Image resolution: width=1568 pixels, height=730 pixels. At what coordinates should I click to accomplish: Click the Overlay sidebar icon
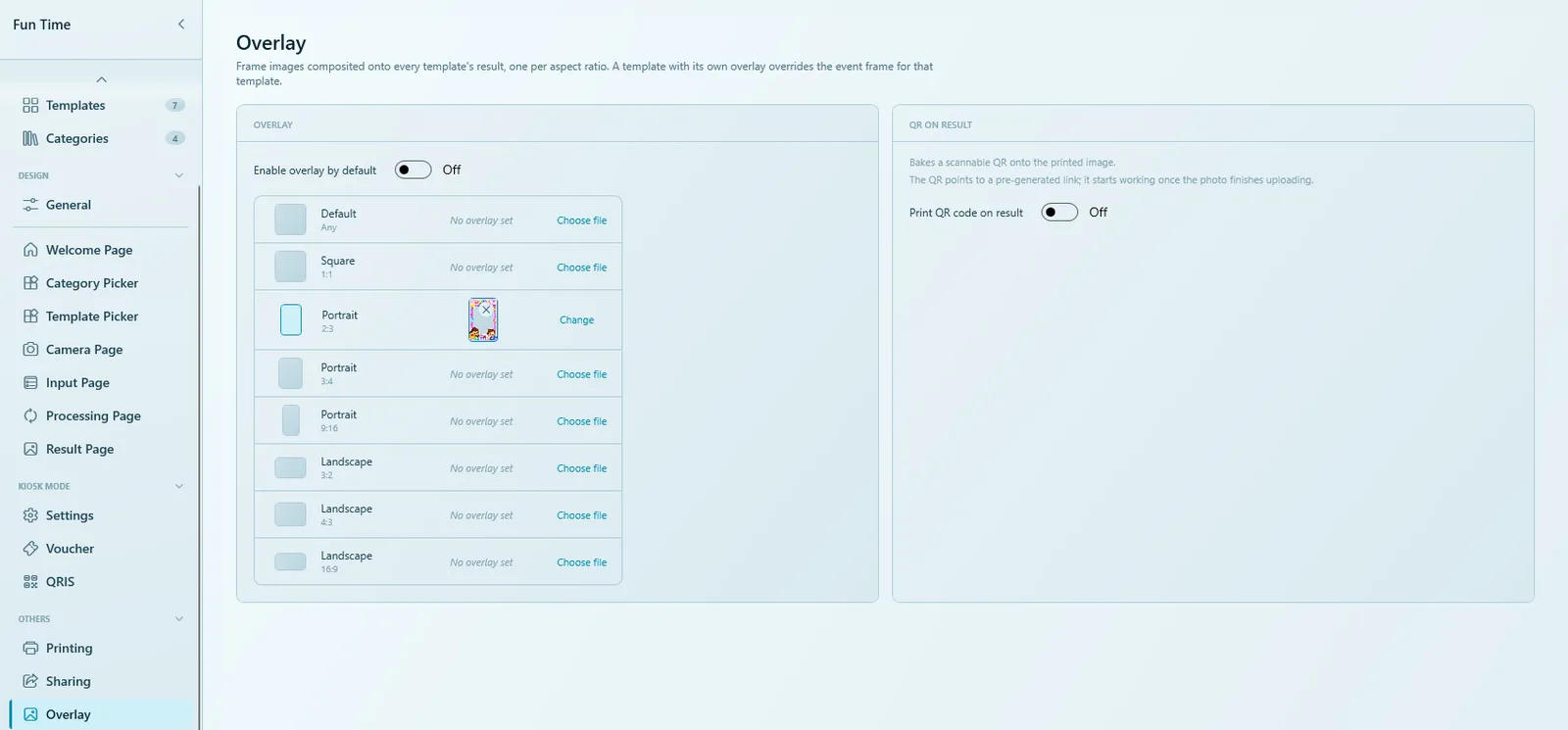[30, 714]
